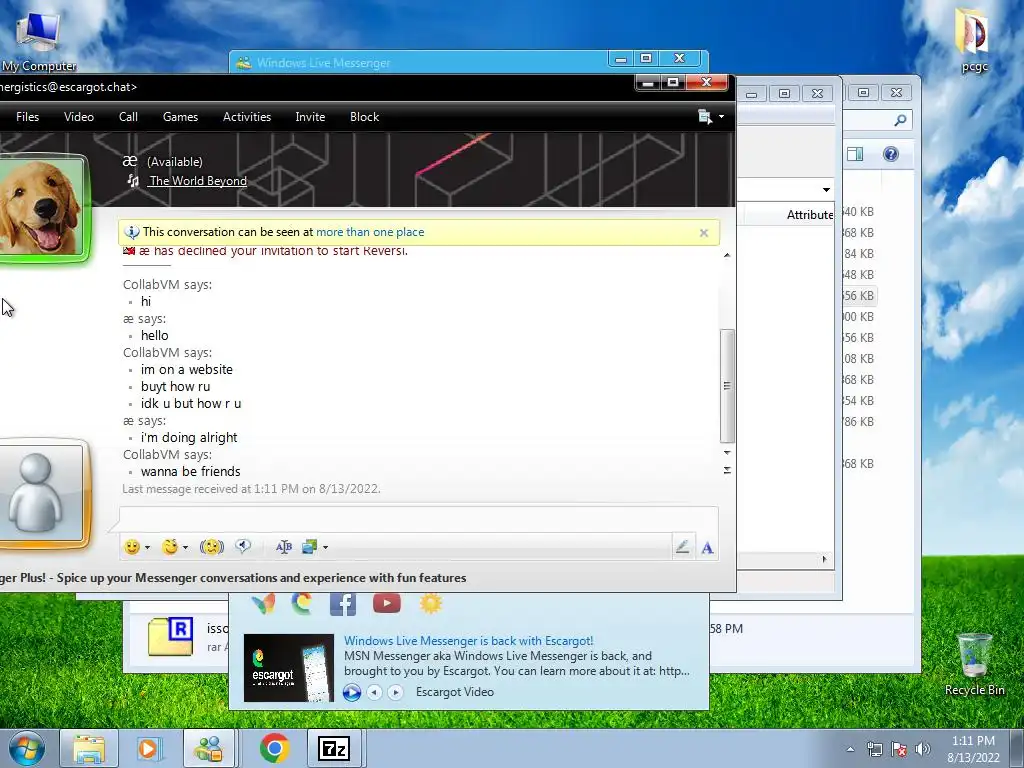Open the pcgc folder on desktop
1024x768 pixels.
coord(974,39)
